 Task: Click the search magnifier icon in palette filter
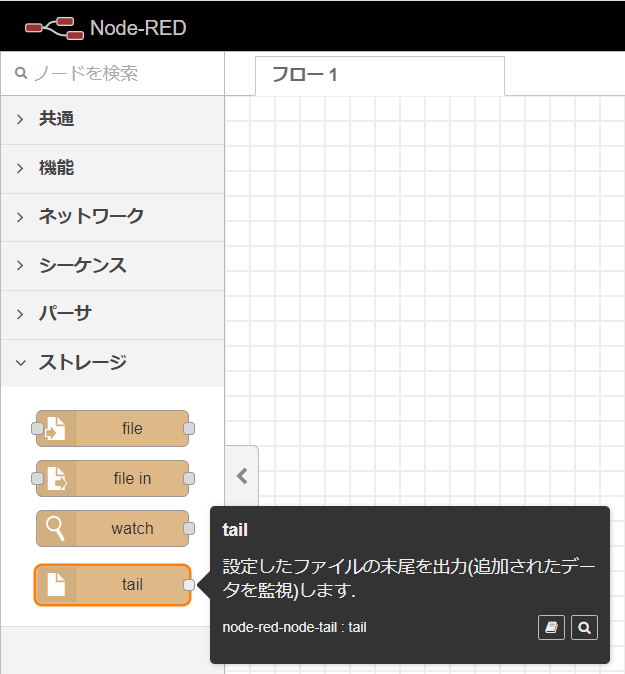click(21, 73)
